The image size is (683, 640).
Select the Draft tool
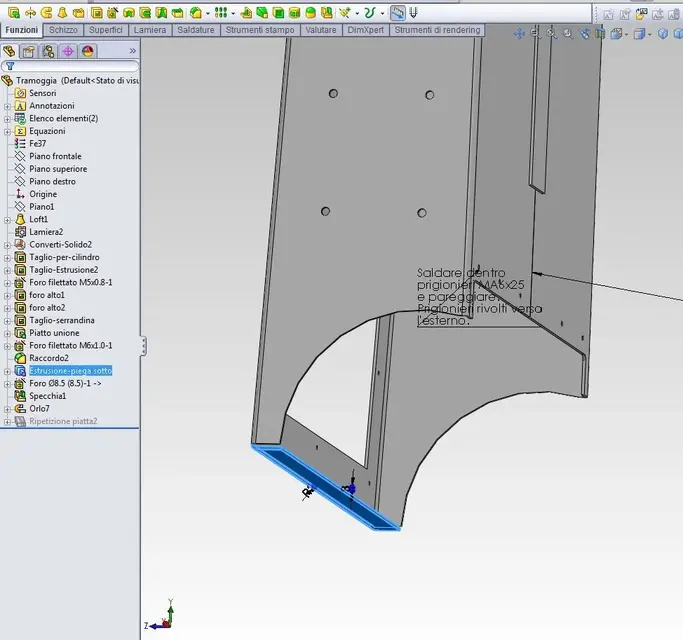click(262, 13)
